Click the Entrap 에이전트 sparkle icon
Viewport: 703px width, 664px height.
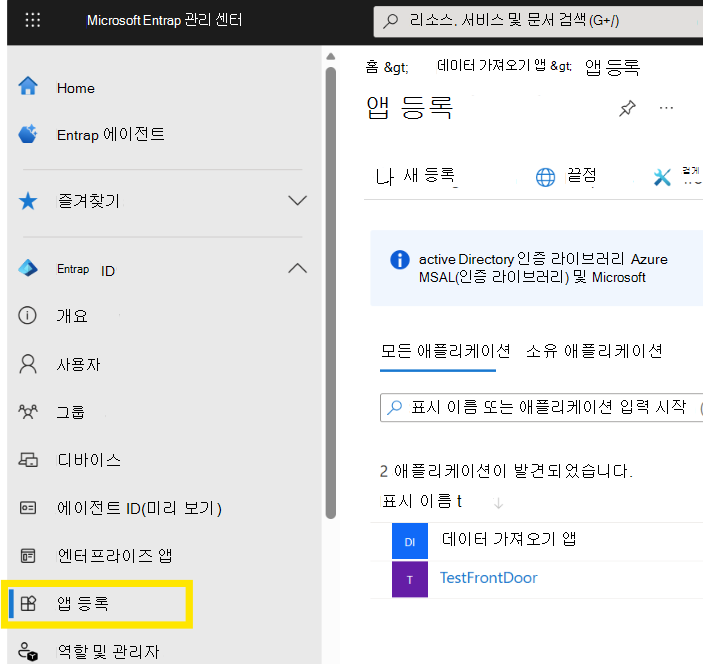pos(28,134)
